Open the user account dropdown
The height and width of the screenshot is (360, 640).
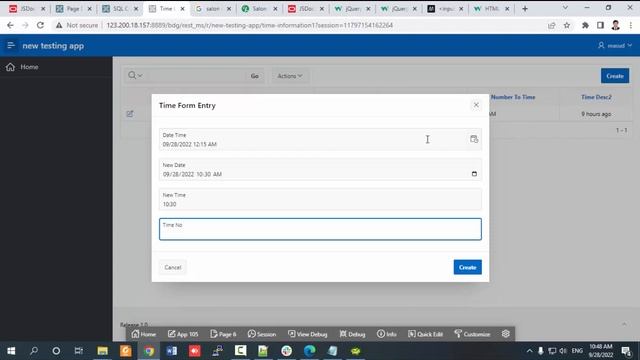tap(615, 45)
